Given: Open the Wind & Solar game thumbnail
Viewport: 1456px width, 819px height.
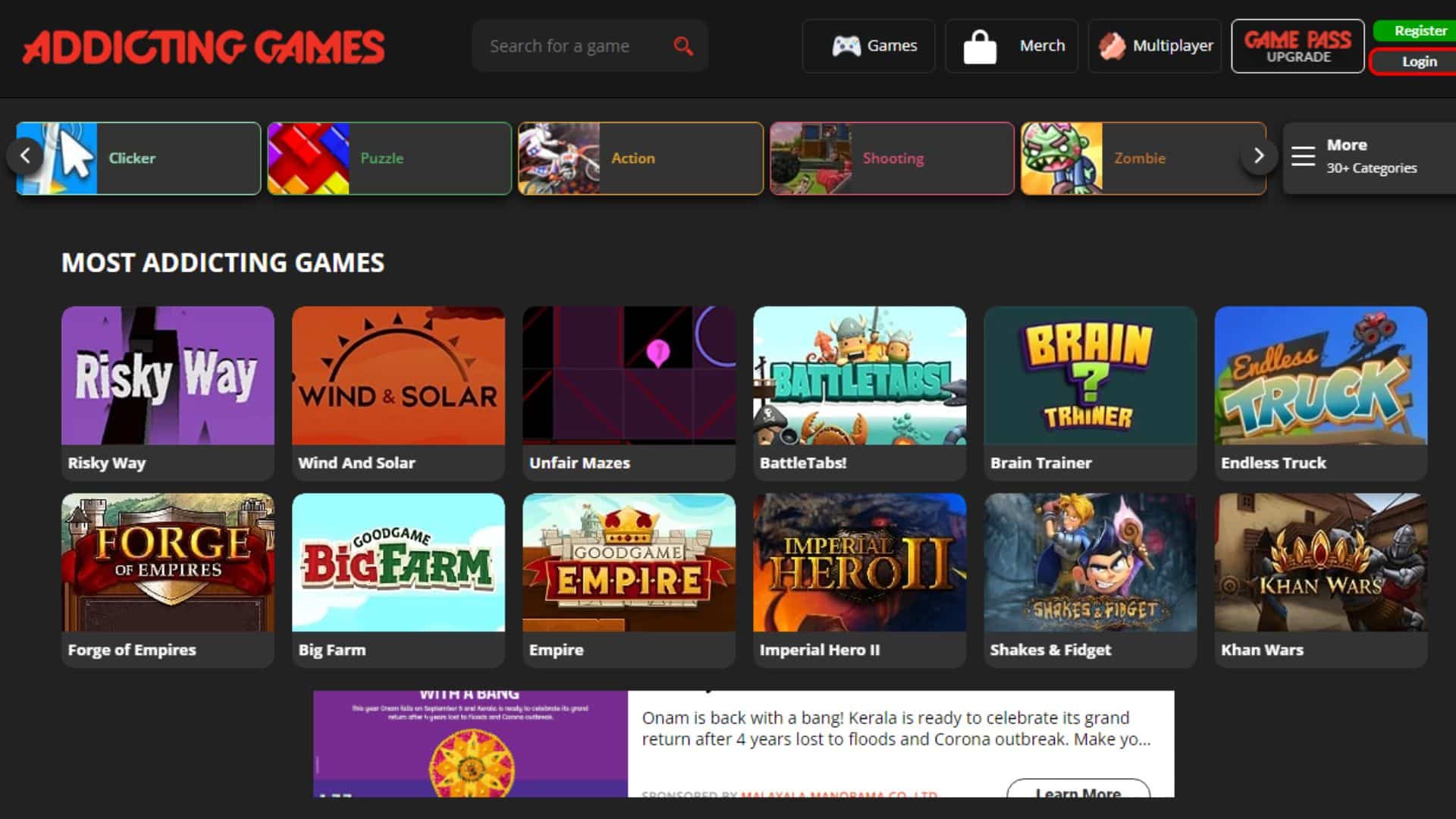Looking at the screenshot, I should coord(398,375).
